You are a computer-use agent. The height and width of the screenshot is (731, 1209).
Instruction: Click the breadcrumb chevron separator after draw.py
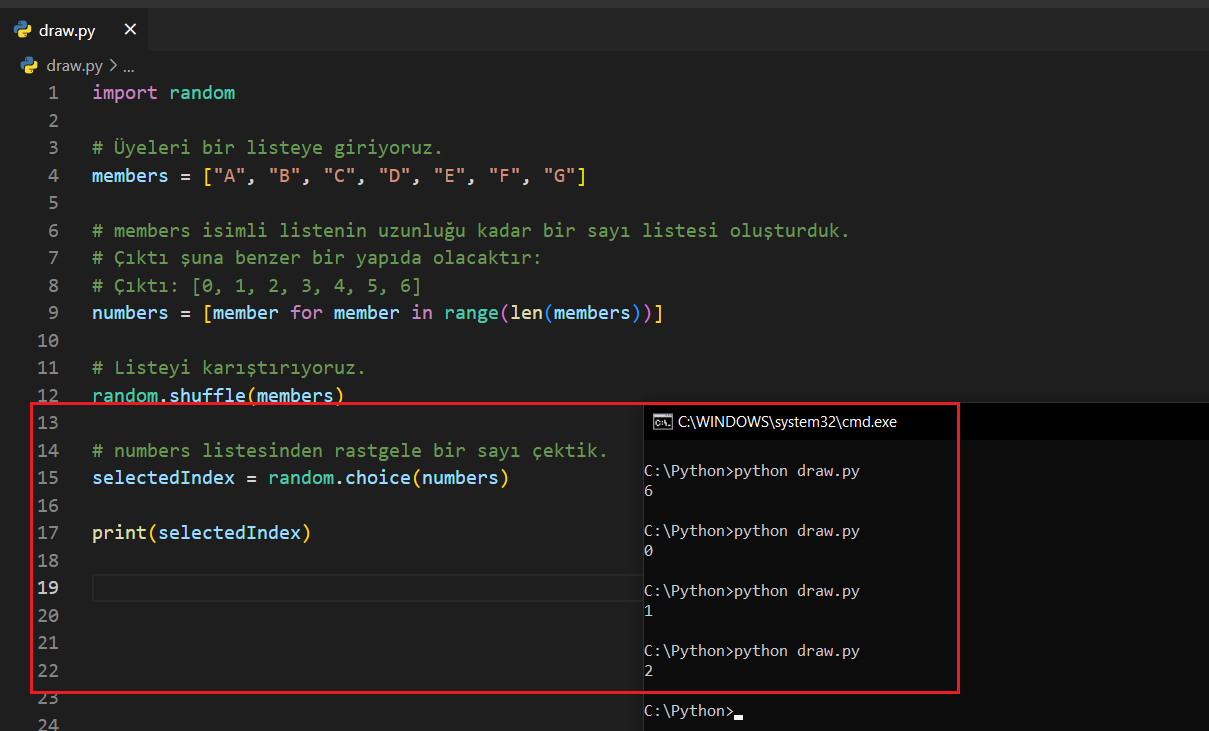click(x=112, y=66)
